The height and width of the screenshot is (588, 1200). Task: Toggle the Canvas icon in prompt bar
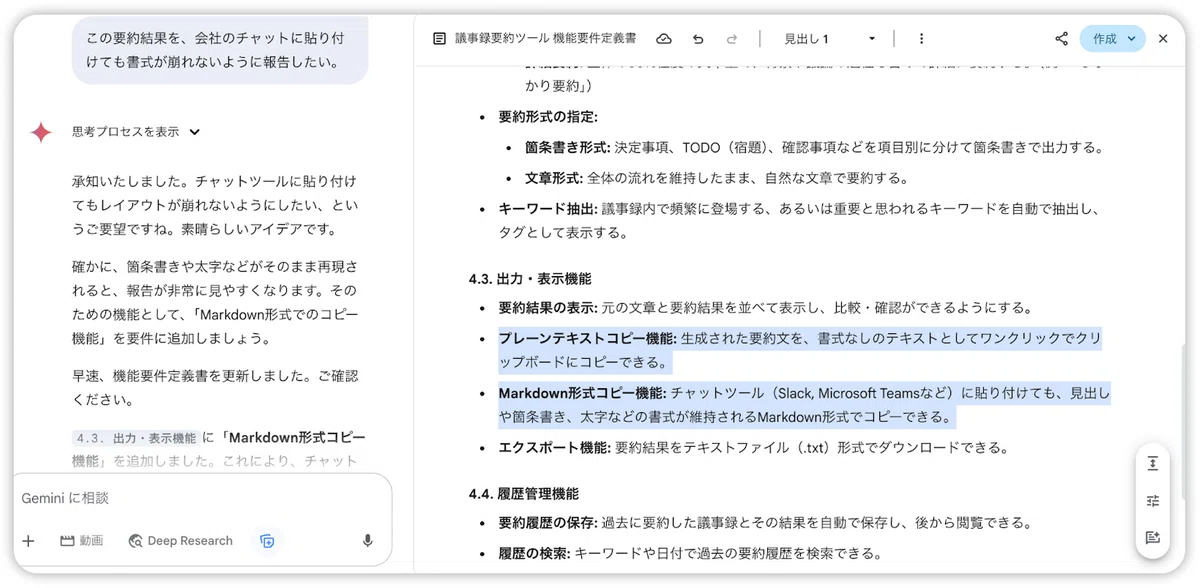point(267,541)
